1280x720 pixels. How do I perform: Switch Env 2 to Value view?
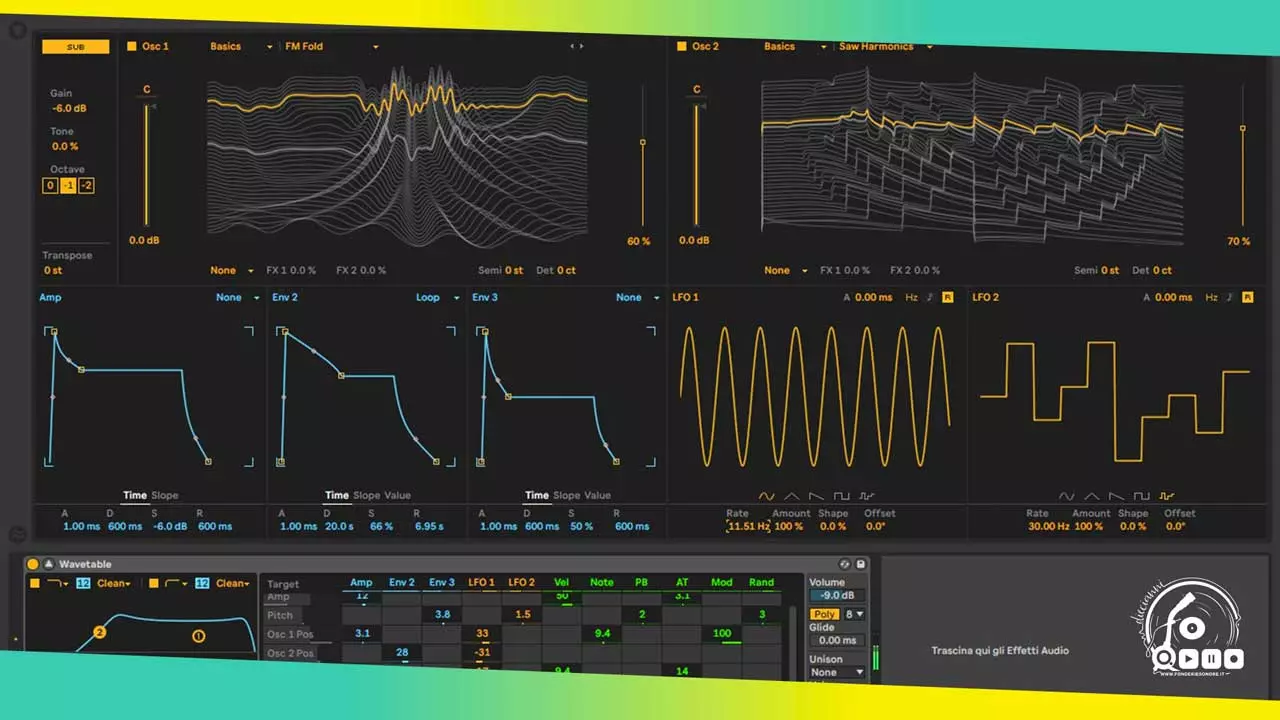click(x=397, y=495)
